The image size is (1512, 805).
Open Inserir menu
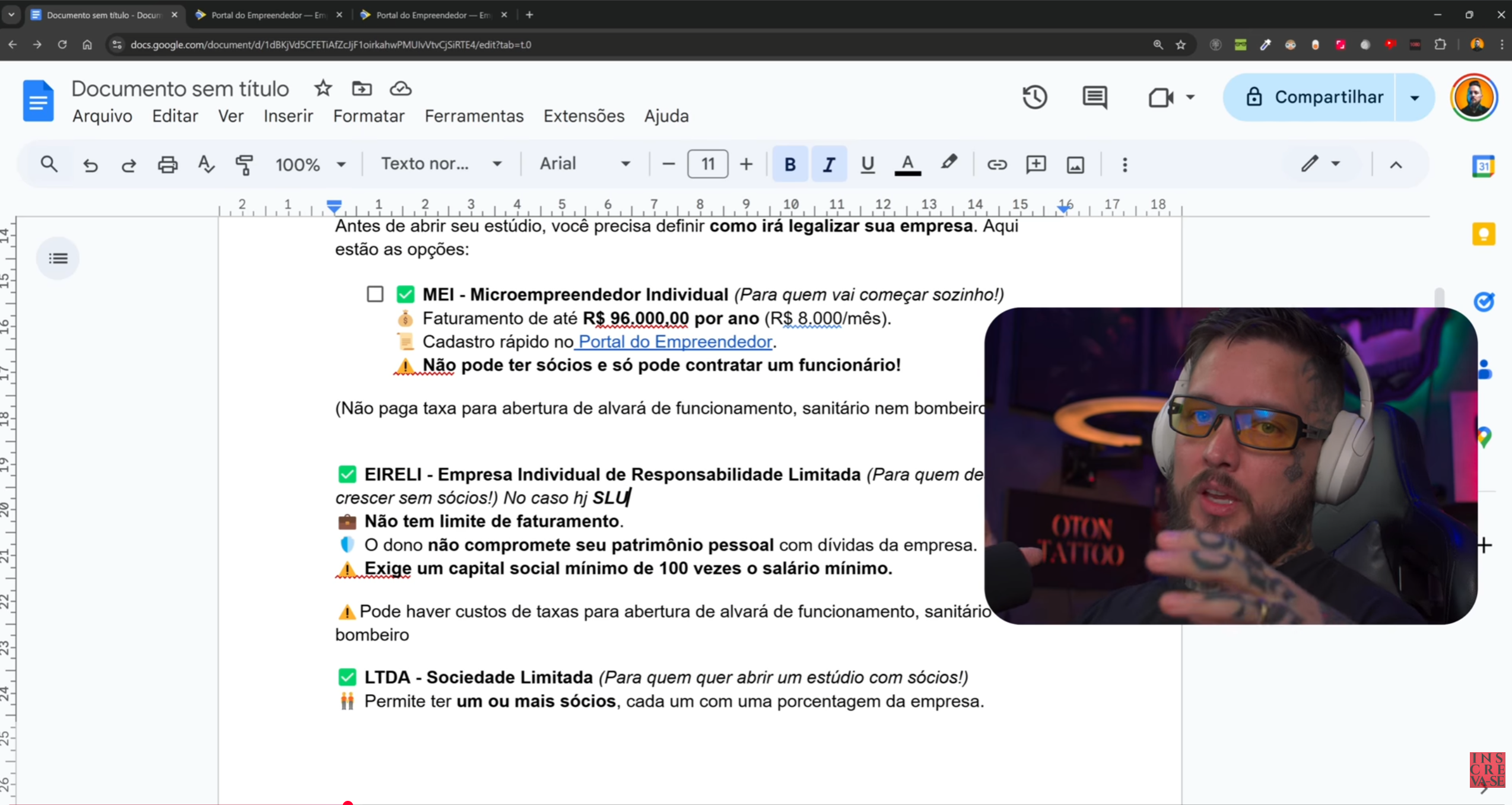pyautogui.click(x=288, y=116)
